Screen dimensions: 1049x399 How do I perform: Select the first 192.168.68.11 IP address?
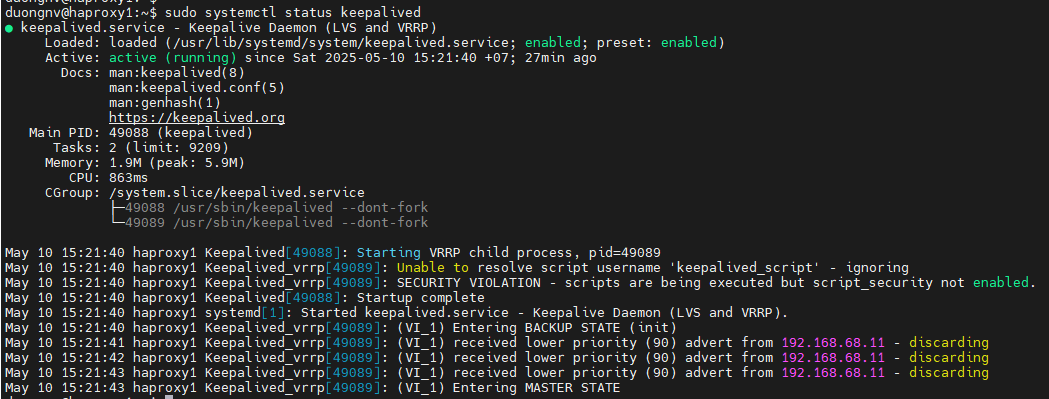tap(833, 343)
